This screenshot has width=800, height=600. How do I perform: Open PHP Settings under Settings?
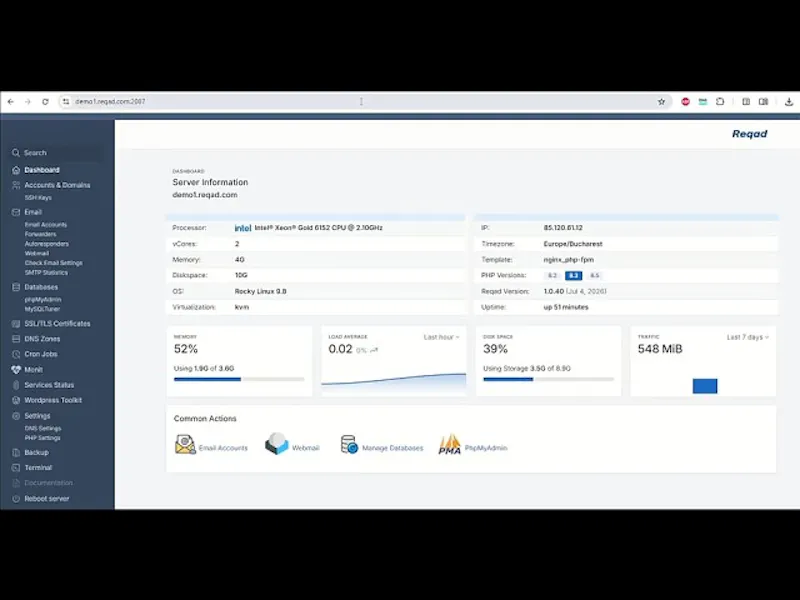tap(42, 438)
